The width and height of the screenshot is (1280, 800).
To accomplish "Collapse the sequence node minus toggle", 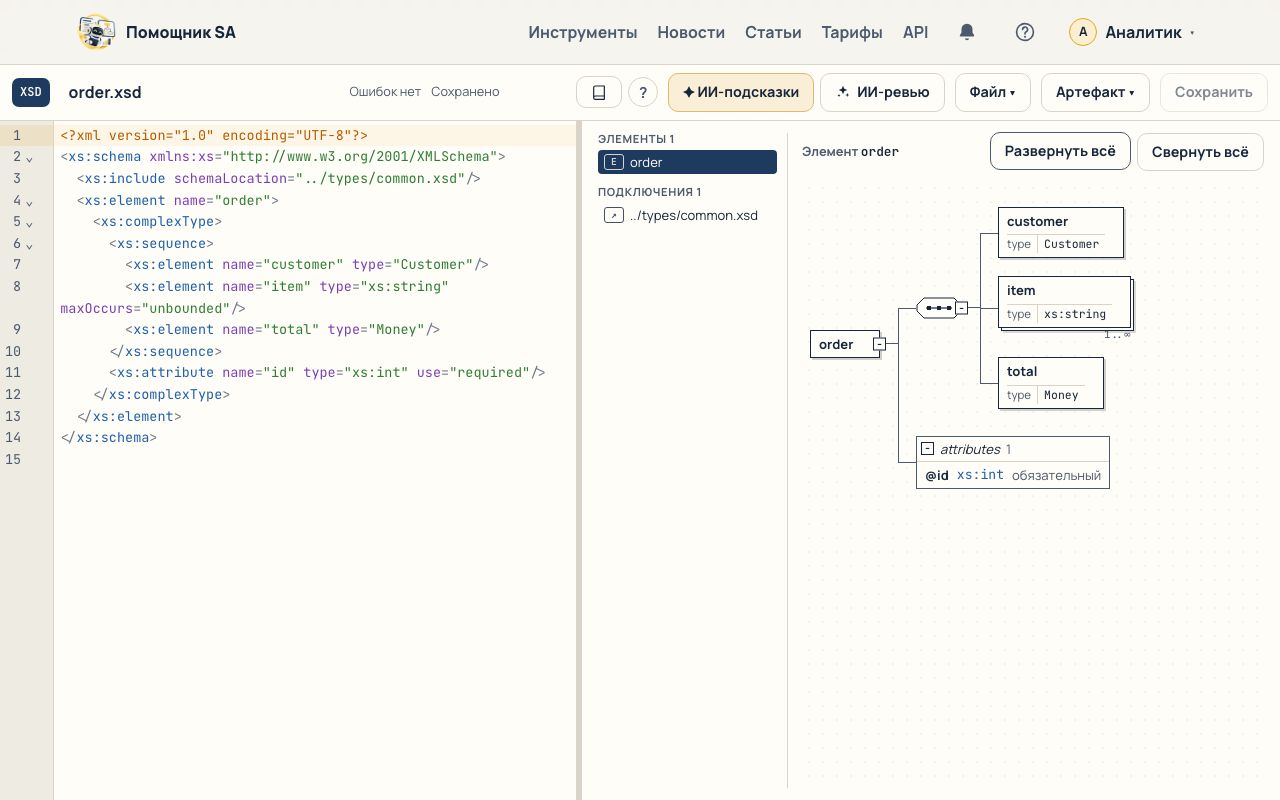I will coord(961,308).
